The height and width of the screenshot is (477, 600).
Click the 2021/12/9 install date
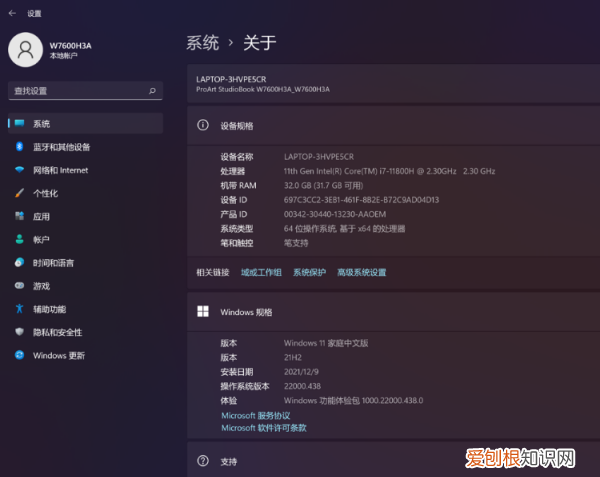301,372
